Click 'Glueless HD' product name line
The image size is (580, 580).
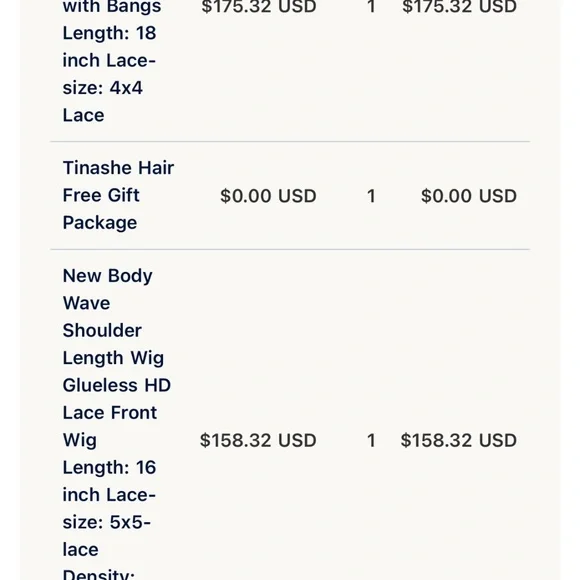click(x=117, y=385)
